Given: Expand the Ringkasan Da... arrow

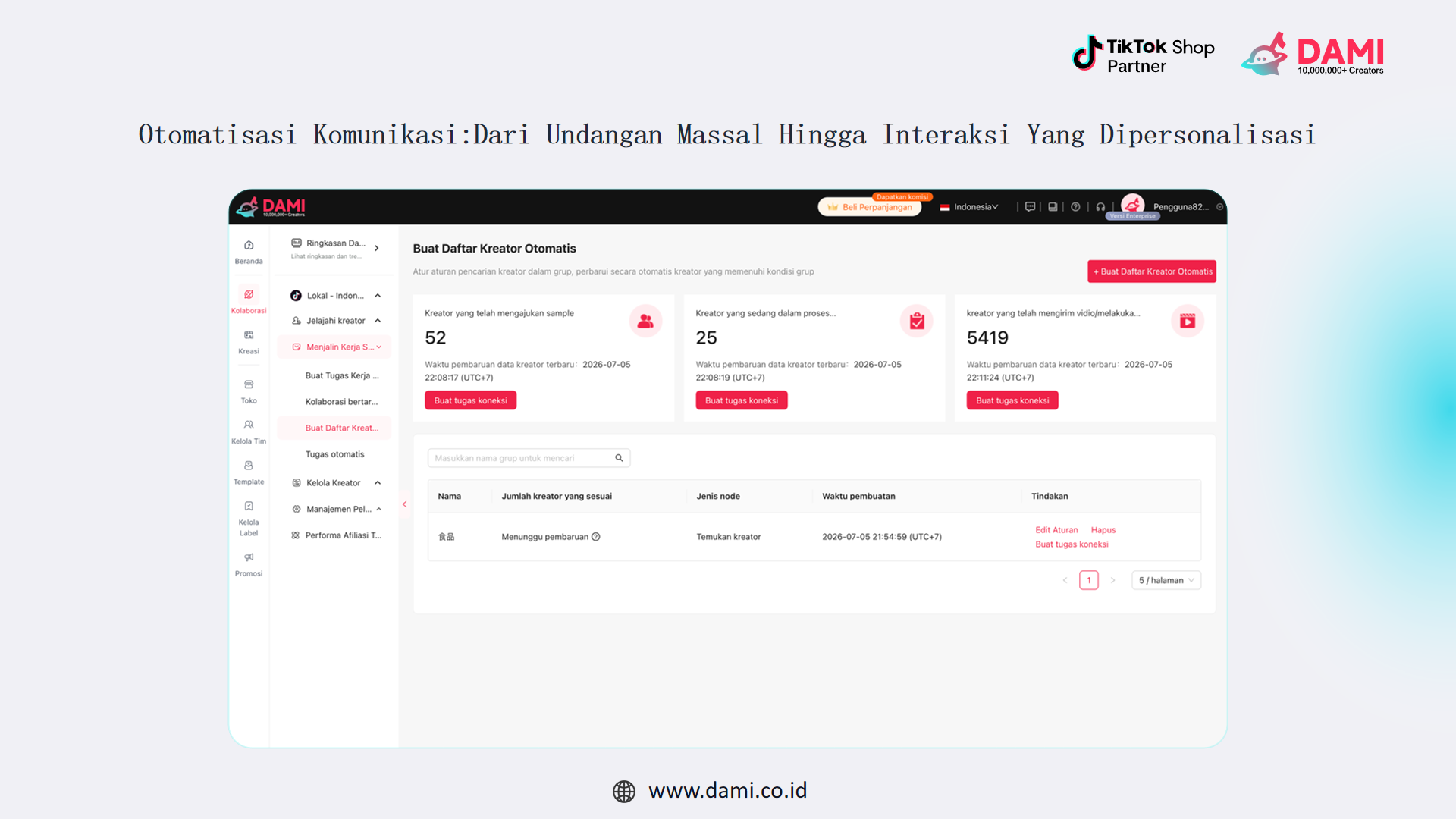Looking at the screenshot, I should tap(377, 248).
